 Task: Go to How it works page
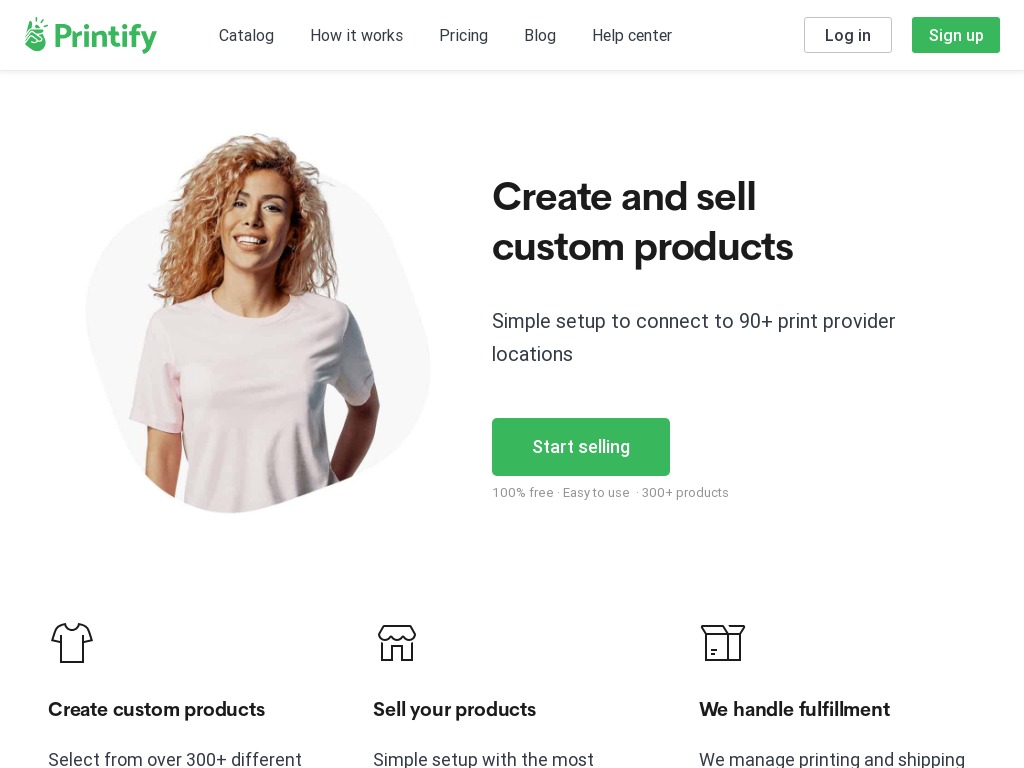point(357,35)
